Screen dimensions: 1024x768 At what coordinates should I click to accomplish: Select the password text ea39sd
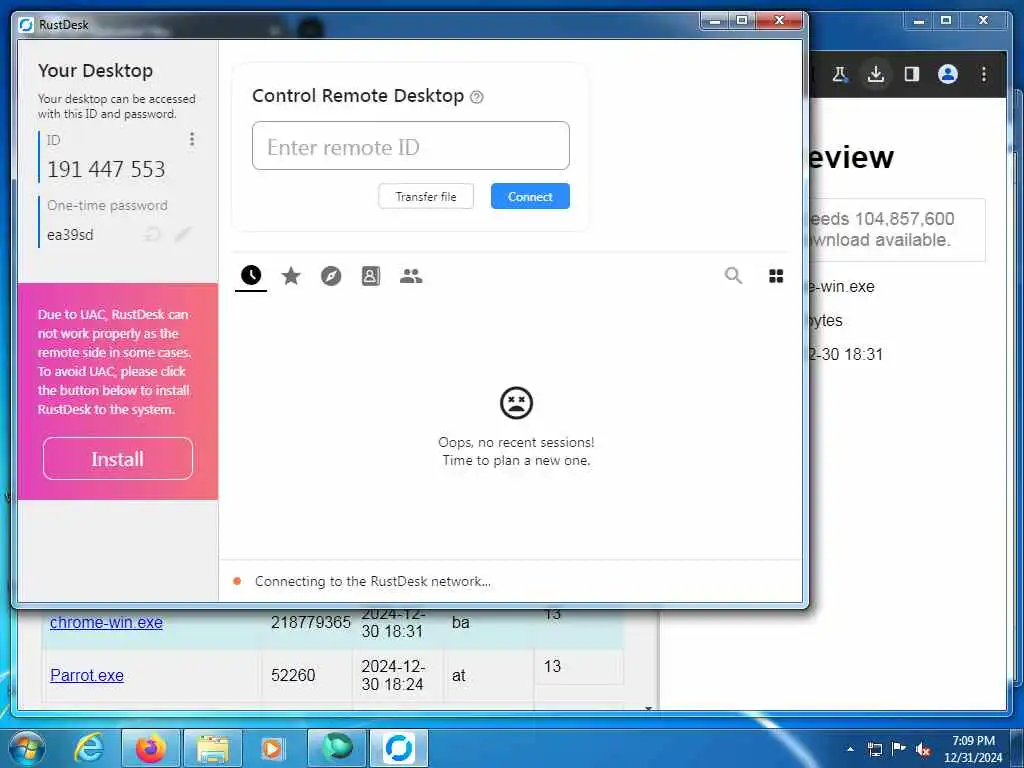click(x=70, y=234)
